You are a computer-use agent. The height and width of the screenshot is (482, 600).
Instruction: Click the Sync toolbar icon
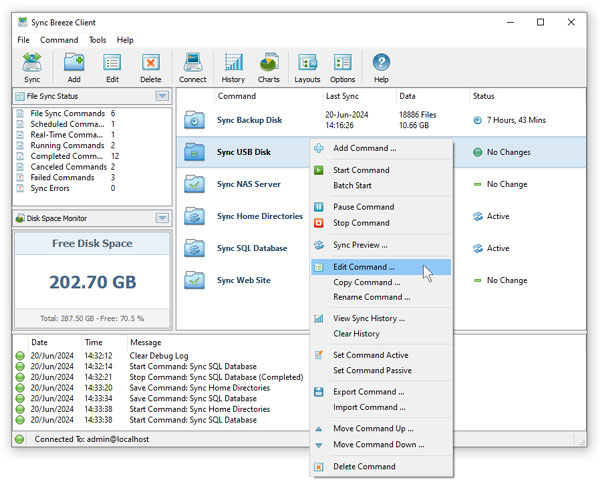(x=32, y=68)
